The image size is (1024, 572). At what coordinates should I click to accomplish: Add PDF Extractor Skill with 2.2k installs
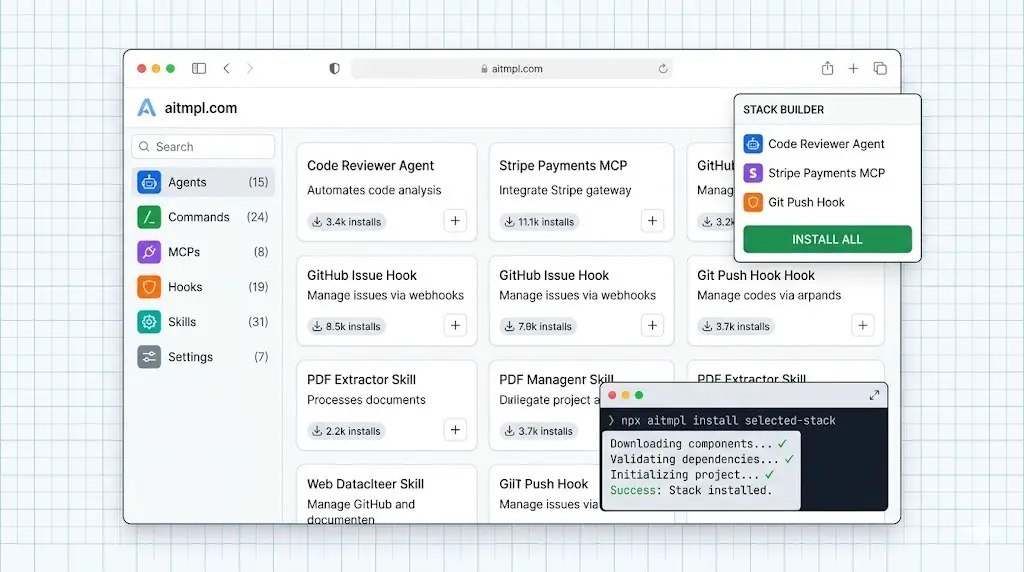tap(455, 430)
